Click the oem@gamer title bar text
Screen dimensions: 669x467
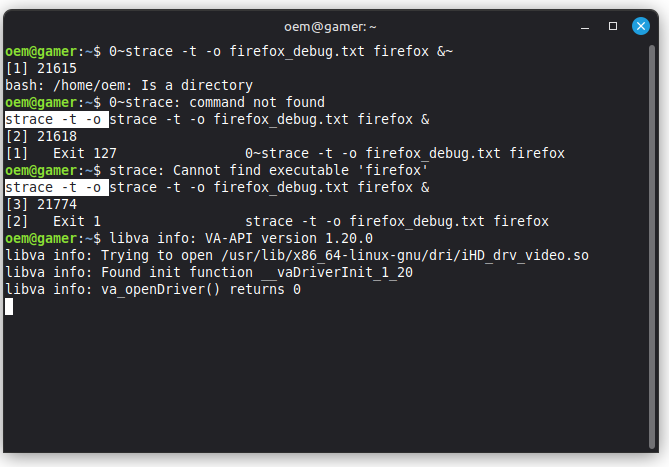click(334, 25)
